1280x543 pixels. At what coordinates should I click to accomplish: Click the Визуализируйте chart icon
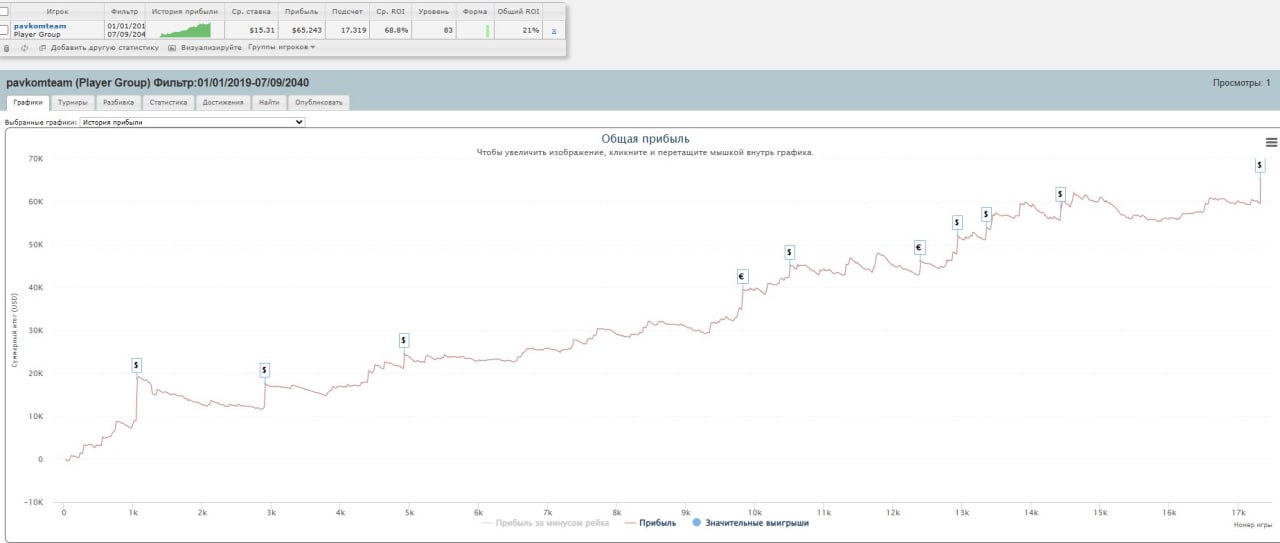coord(172,47)
